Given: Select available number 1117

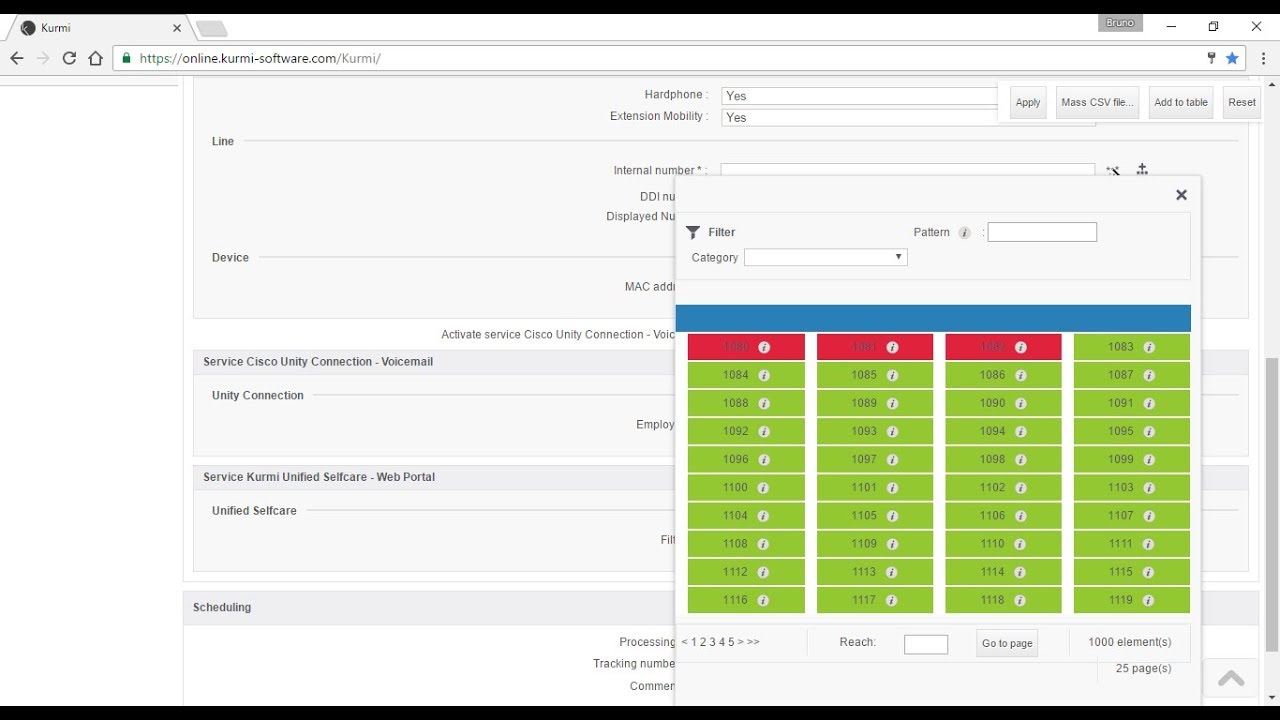Looking at the screenshot, I should 875,600.
